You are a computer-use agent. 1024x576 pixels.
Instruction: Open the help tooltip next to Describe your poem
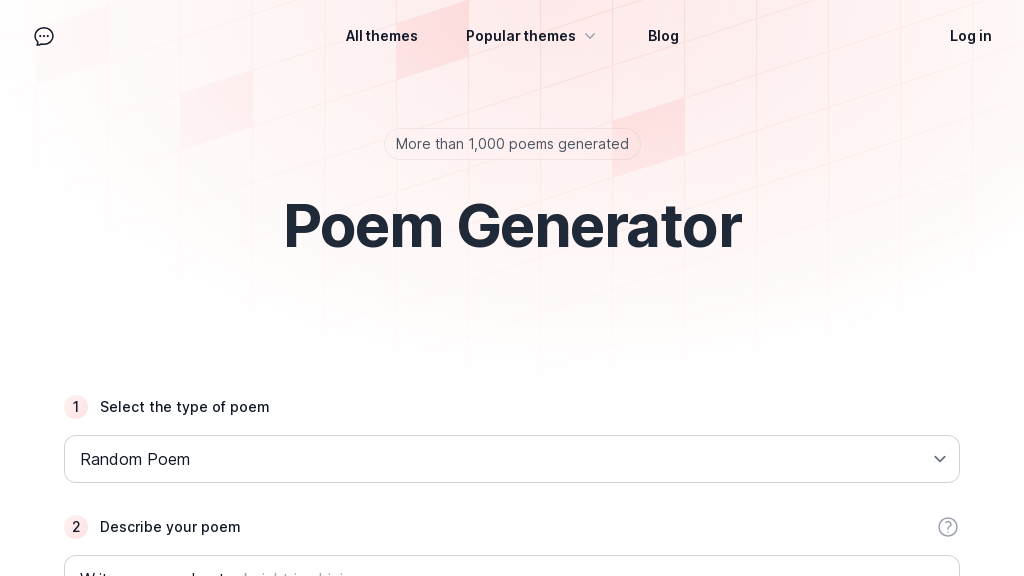[x=948, y=527]
